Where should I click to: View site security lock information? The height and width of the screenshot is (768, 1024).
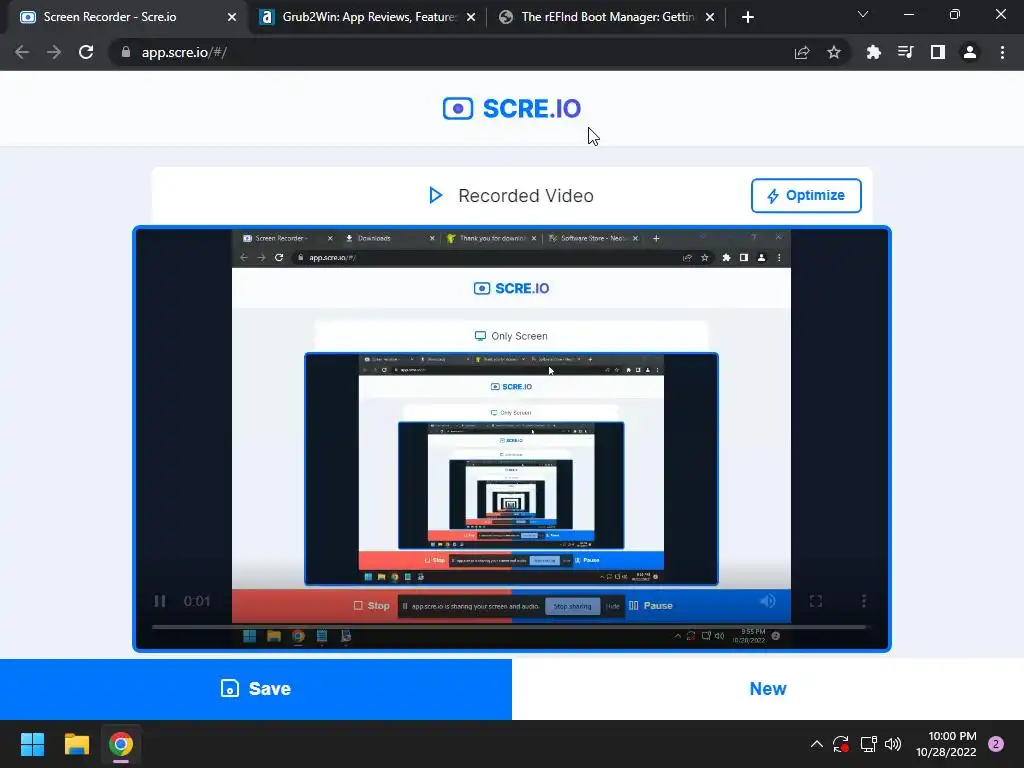(125, 52)
